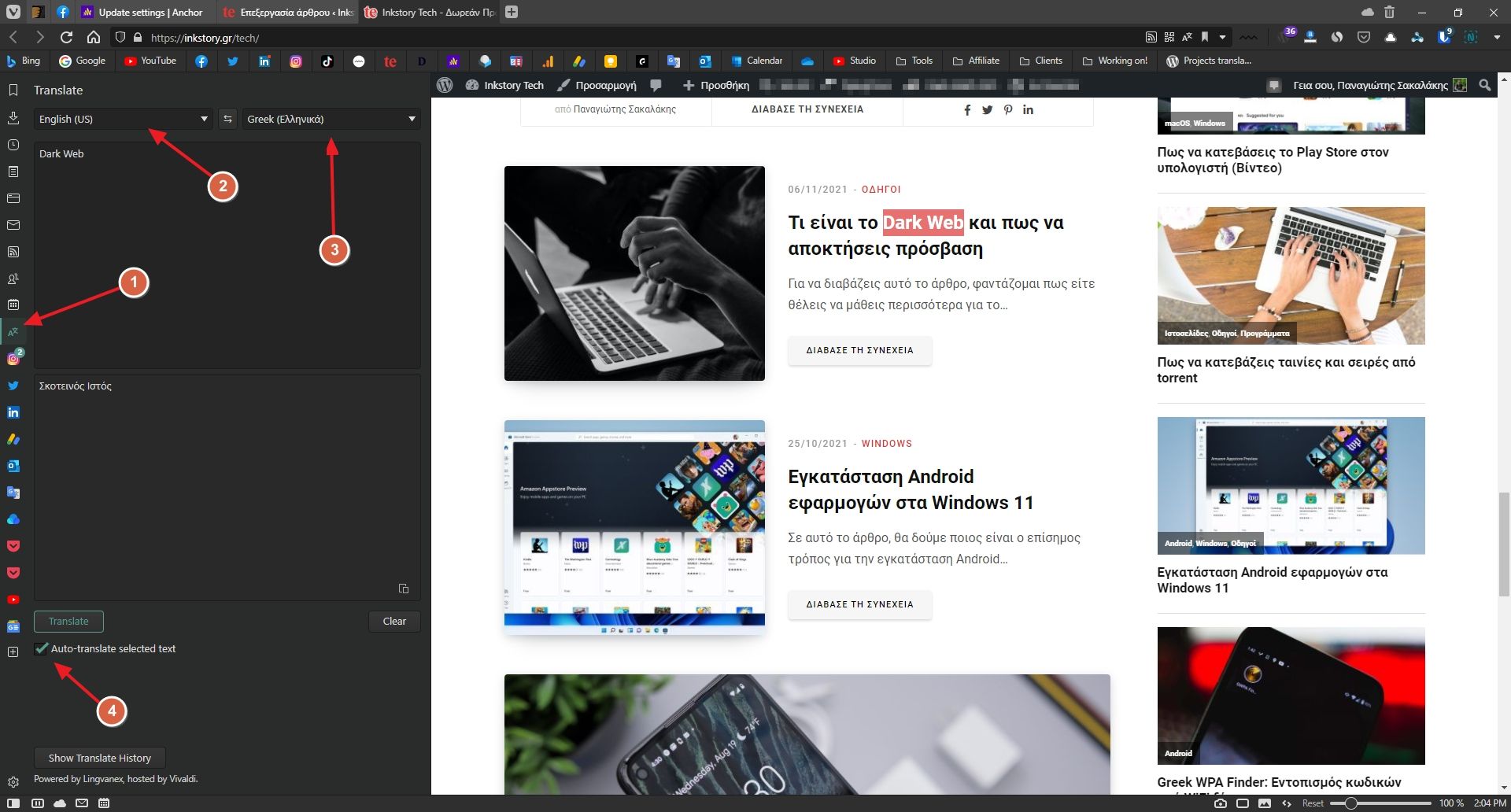The height and width of the screenshot is (812, 1511).
Task: Click the Show Translate History button
Action: [100, 758]
